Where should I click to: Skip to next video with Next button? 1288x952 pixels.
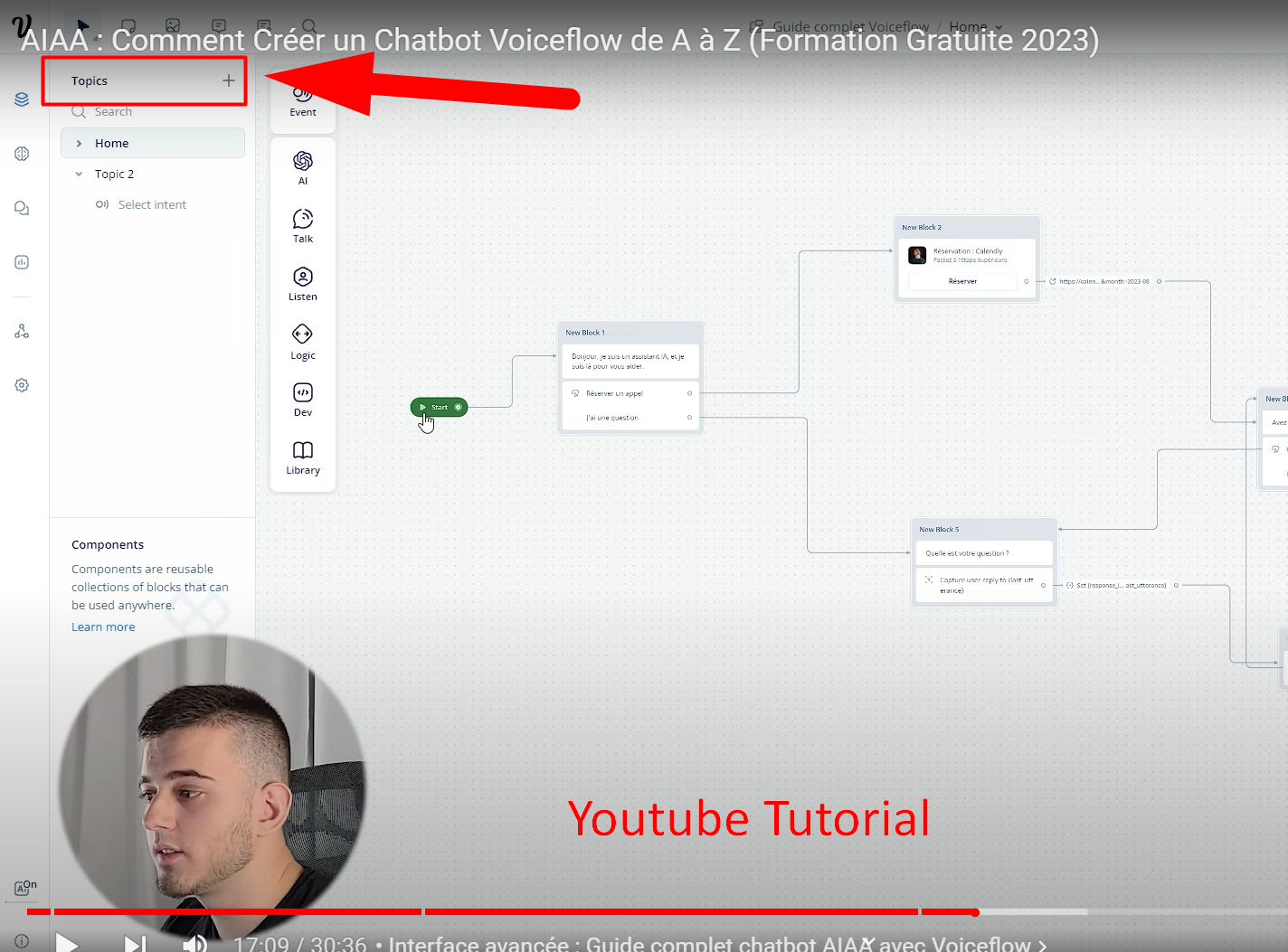click(135, 944)
